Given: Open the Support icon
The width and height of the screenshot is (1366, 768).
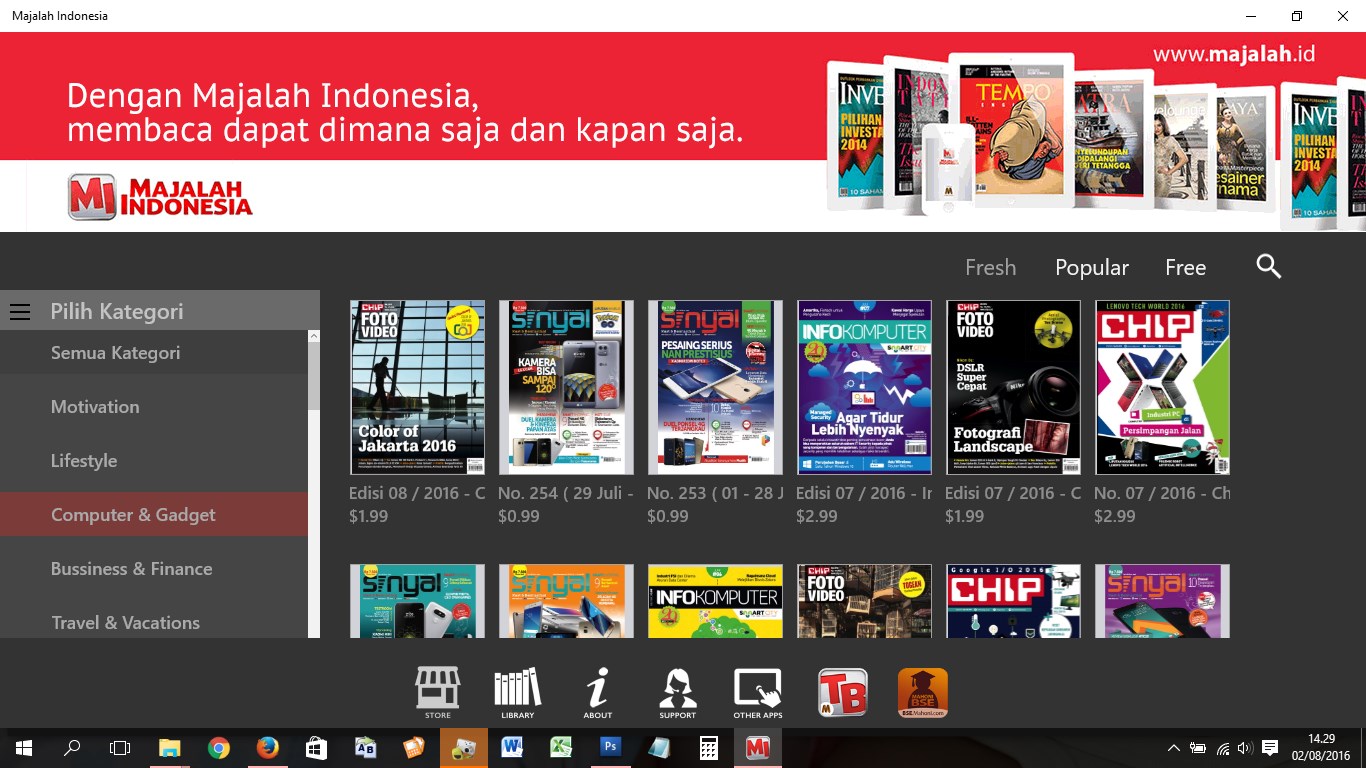Looking at the screenshot, I should 677,692.
